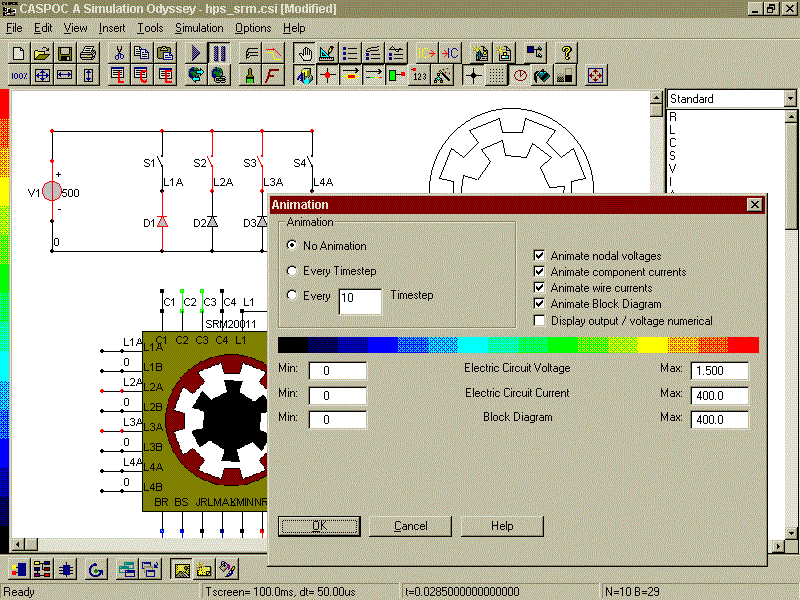Click the dark red F toolbar icon
The height and width of the screenshot is (600, 800).
click(x=273, y=76)
